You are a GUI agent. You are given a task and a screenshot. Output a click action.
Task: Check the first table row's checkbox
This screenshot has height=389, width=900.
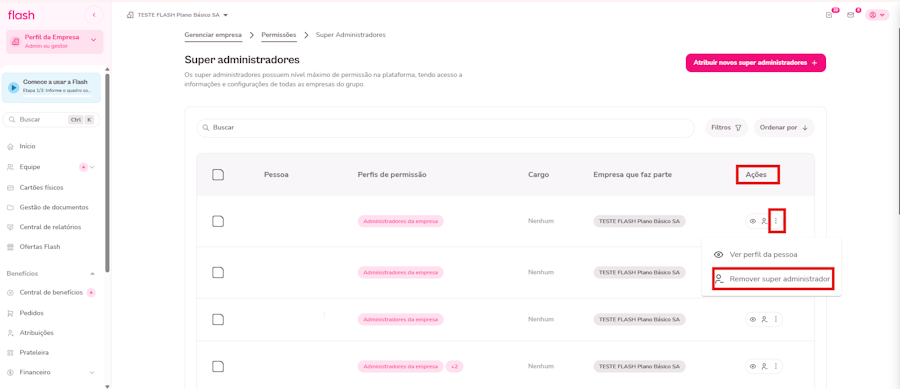pos(218,221)
